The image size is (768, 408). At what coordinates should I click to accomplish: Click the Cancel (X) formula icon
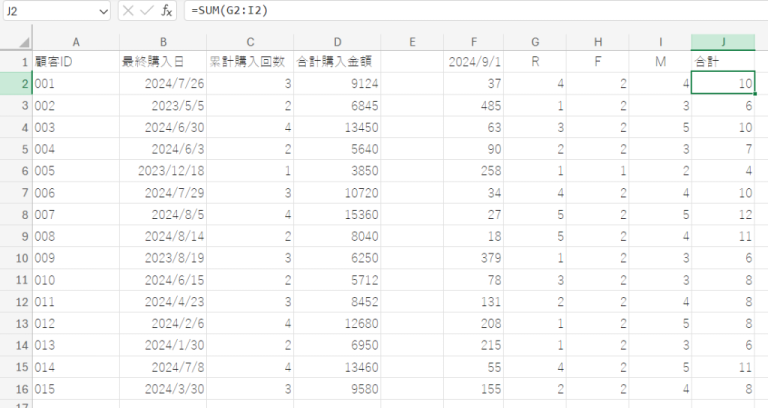click(129, 10)
